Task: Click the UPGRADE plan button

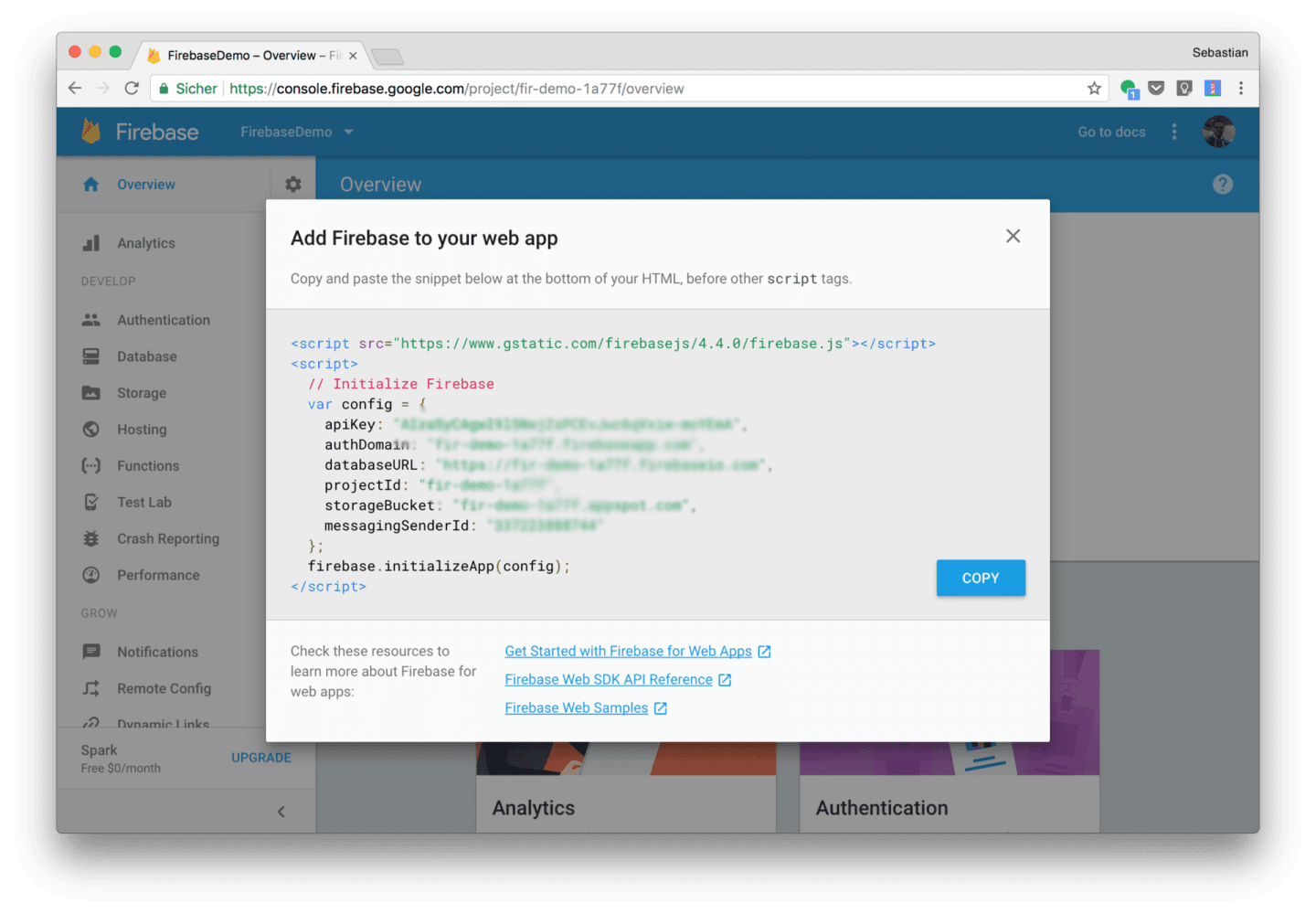Action: [261, 758]
